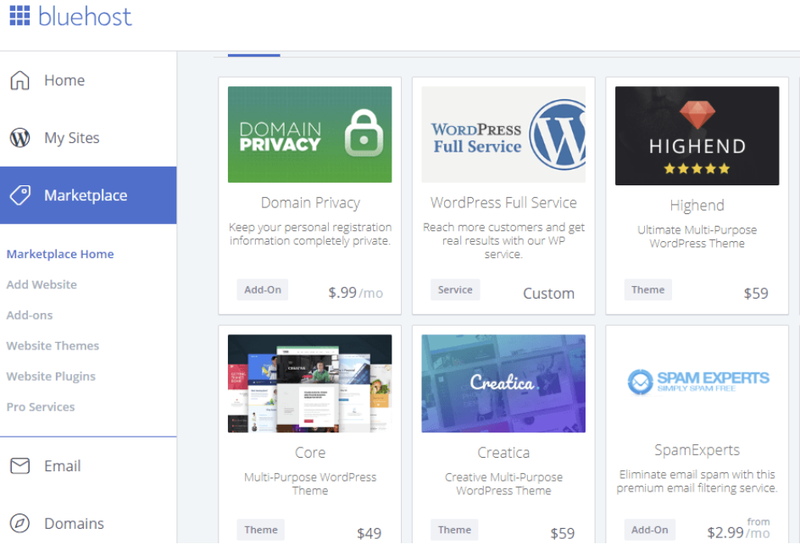800x550 pixels.
Task: Click the $49 price on Core card
Action: point(369,533)
